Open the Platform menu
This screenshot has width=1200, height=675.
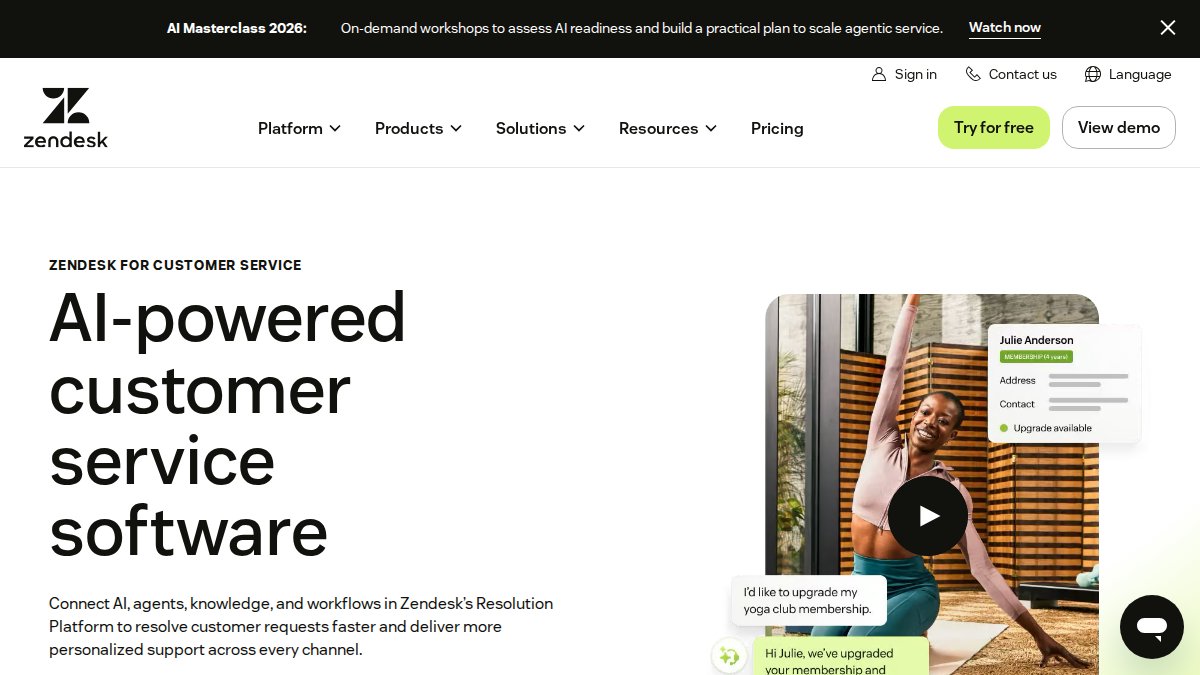point(299,128)
